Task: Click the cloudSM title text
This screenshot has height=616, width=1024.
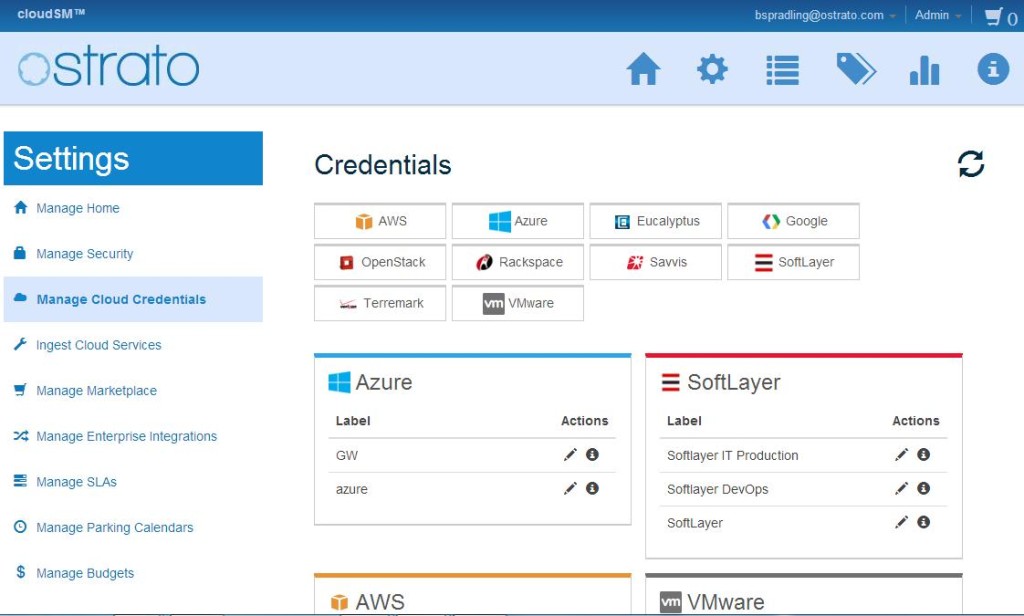Action: pyautogui.click(x=51, y=14)
